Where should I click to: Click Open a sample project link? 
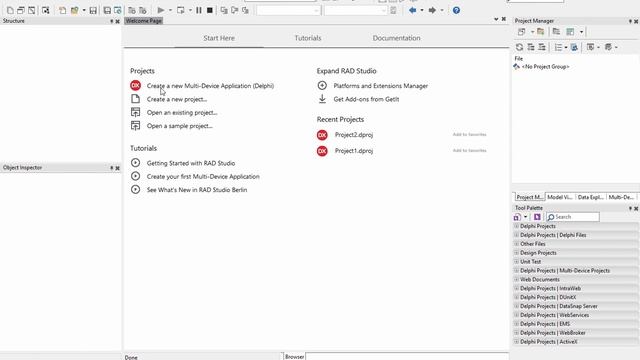tap(180, 126)
